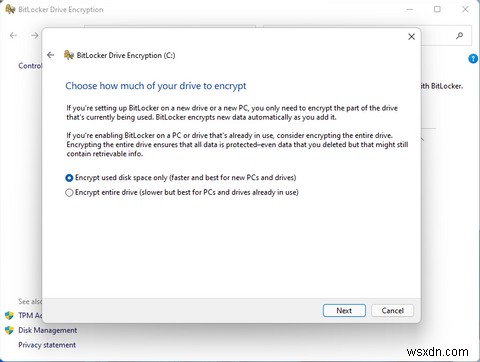480x362 pixels.
Task: Navigate forward in the Control Panel window
Action: pos(35,35)
